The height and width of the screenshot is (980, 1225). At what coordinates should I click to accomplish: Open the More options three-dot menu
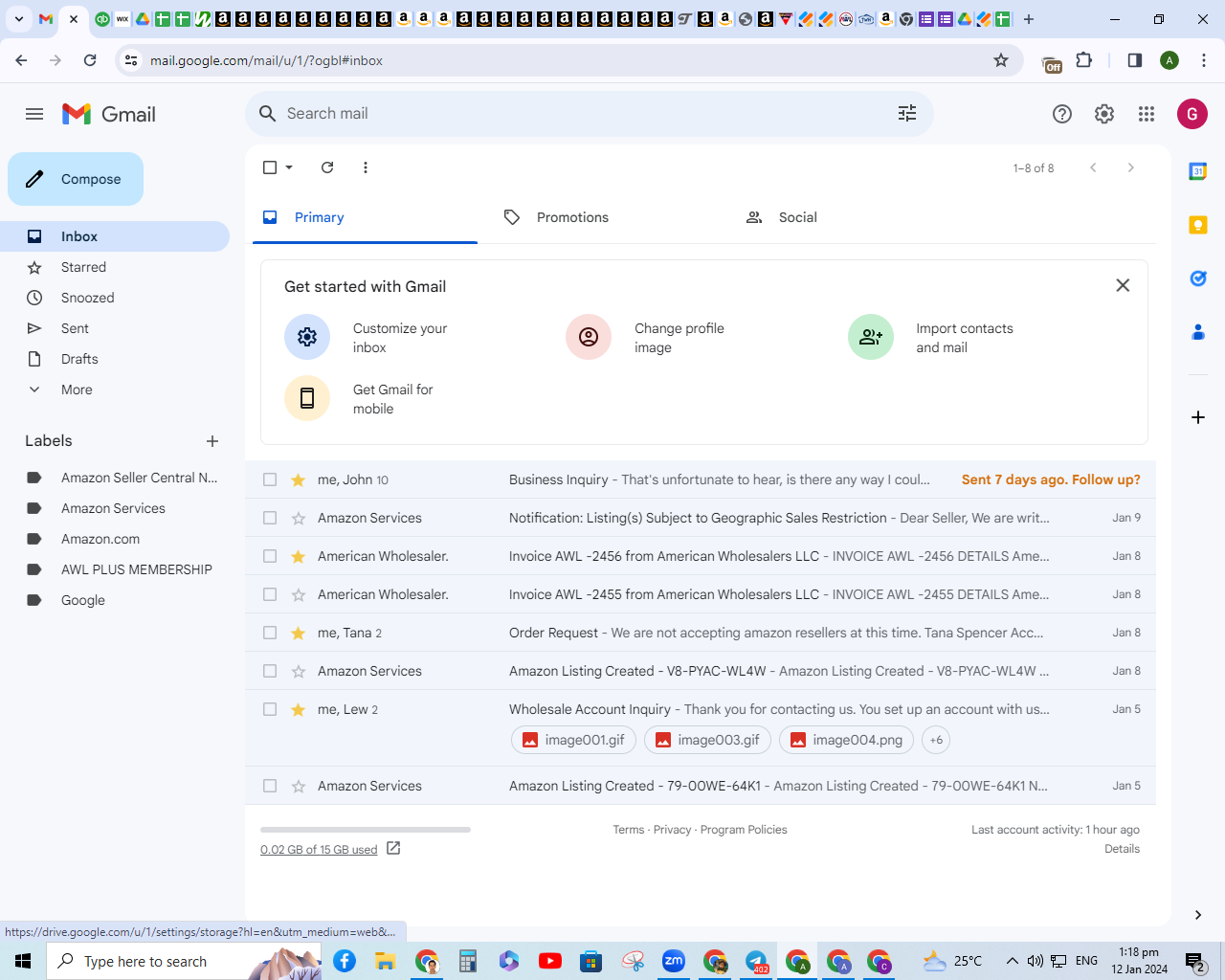click(366, 167)
